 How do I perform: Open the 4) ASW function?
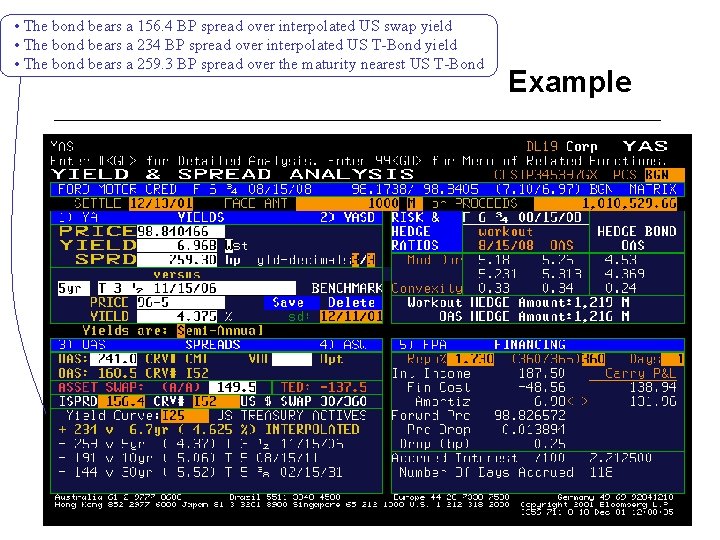(343, 345)
